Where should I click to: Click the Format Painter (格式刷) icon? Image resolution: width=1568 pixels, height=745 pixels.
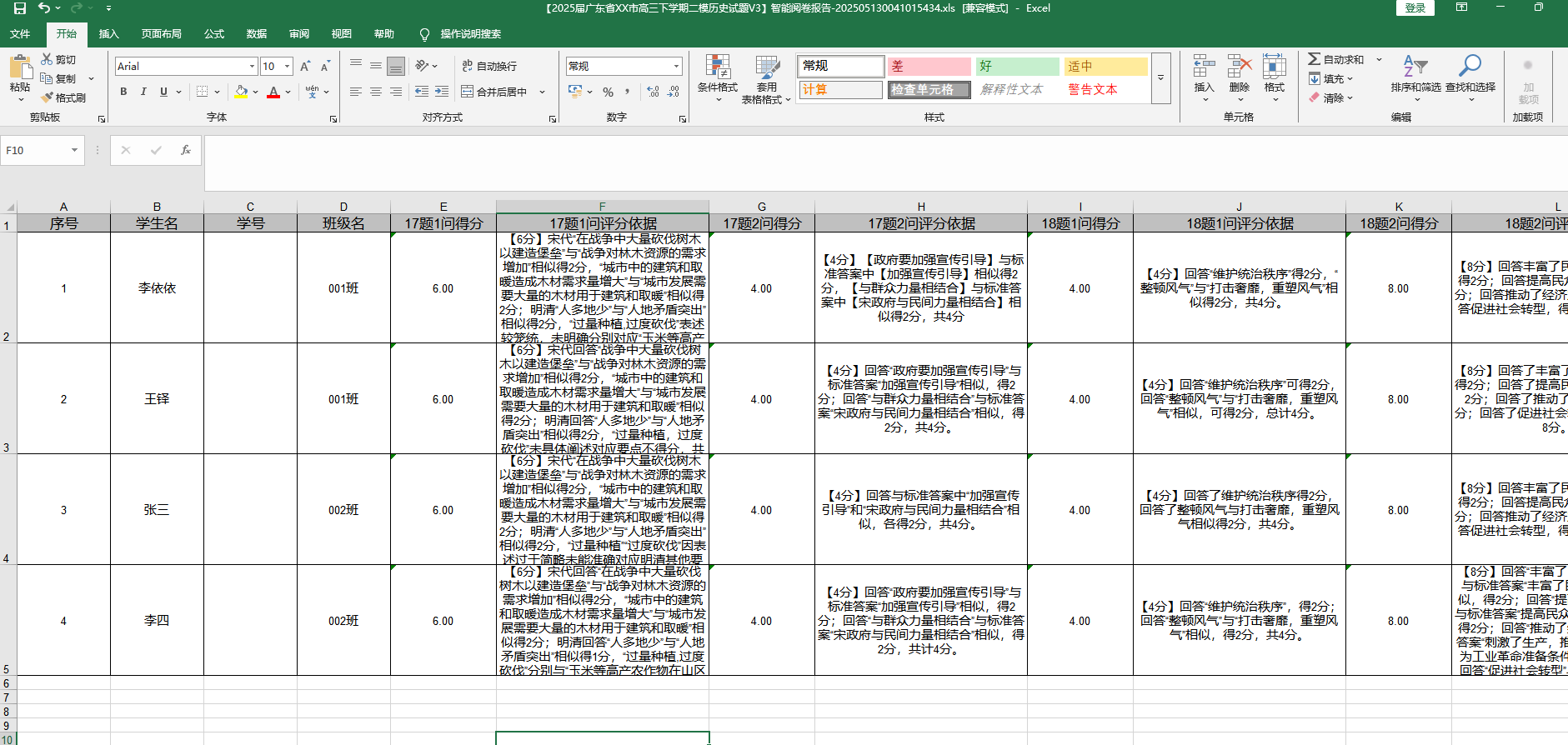click(x=48, y=97)
